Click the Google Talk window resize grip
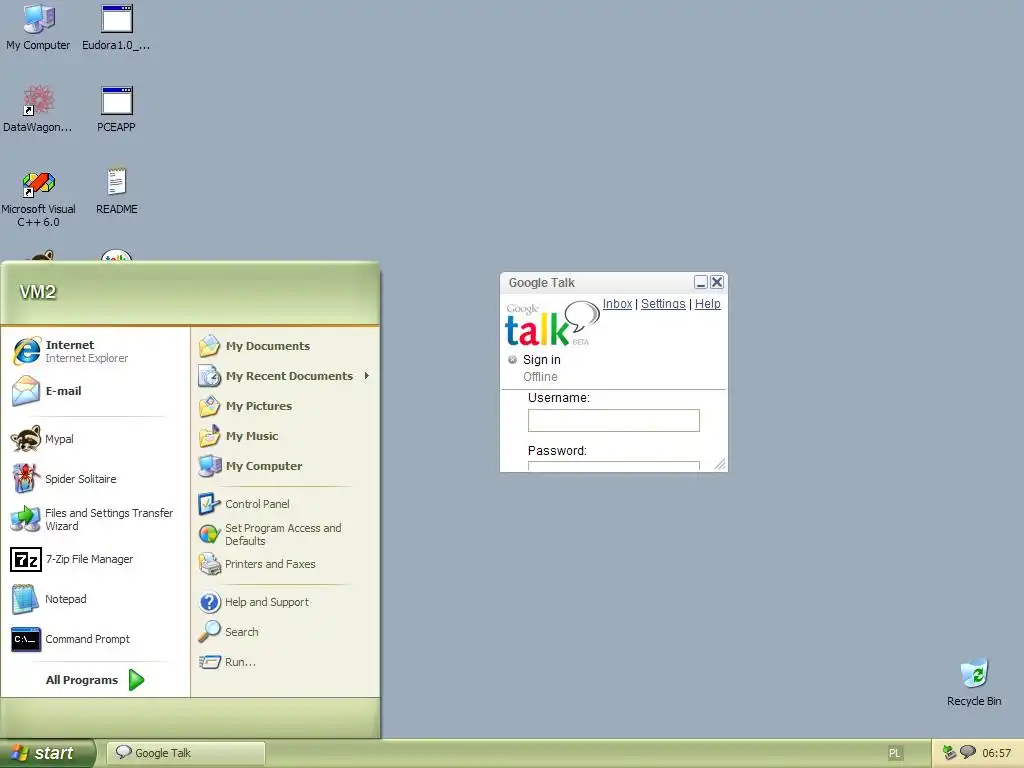The width and height of the screenshot is (1024, 768). pos(720,464)
